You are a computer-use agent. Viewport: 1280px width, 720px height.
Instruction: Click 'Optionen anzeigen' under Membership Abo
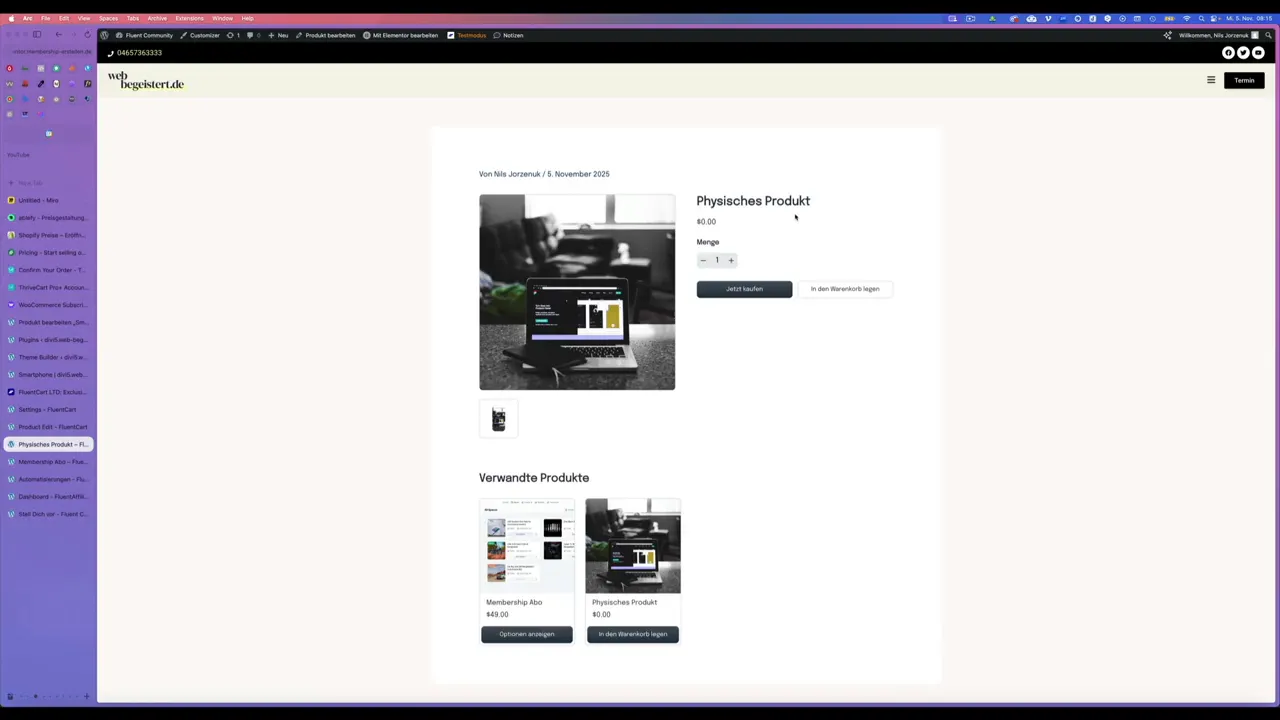pyautogui.click(x=526, y=633)
